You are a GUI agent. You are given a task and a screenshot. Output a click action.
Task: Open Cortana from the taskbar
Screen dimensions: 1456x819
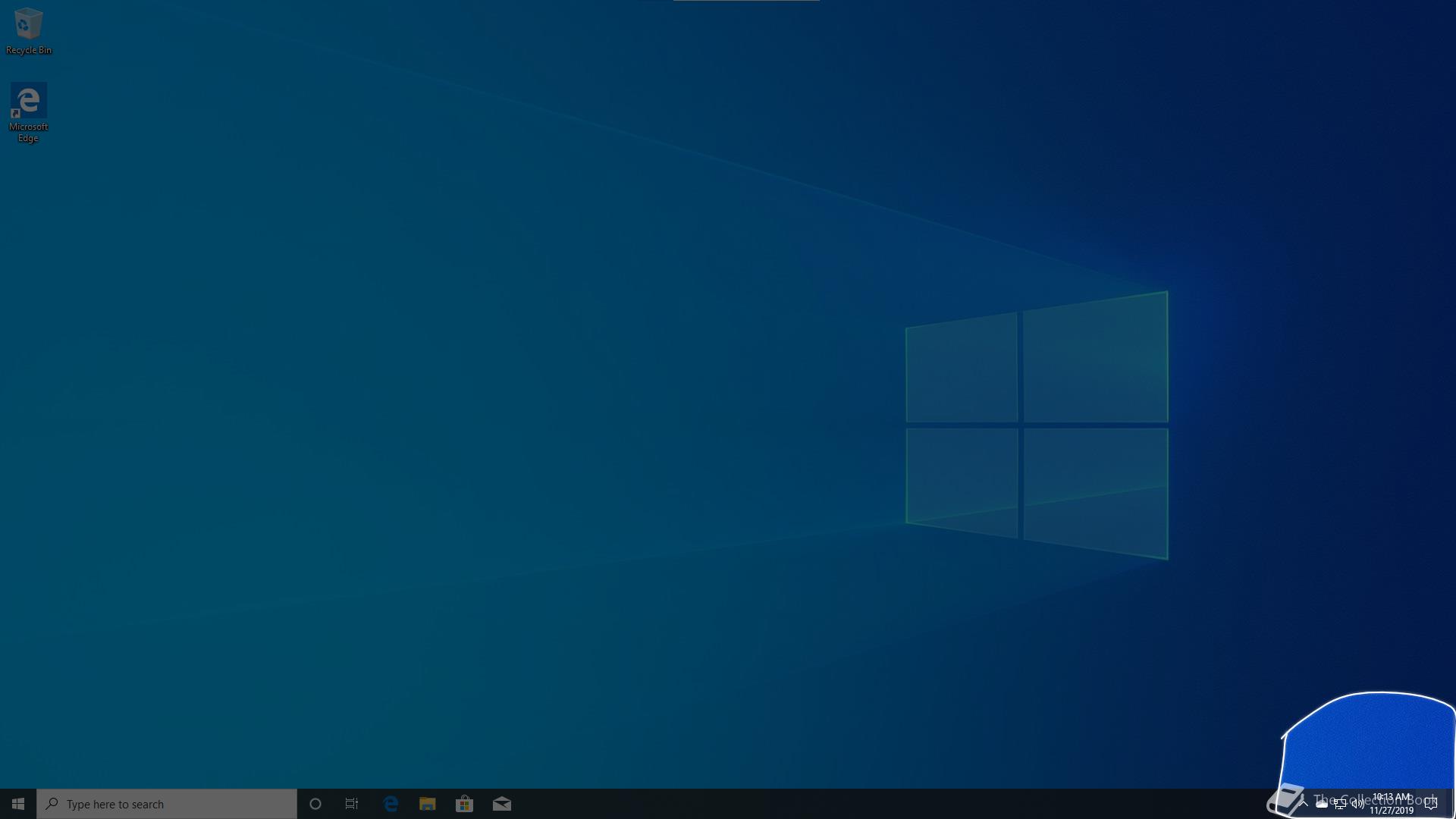tap(315, 804)
